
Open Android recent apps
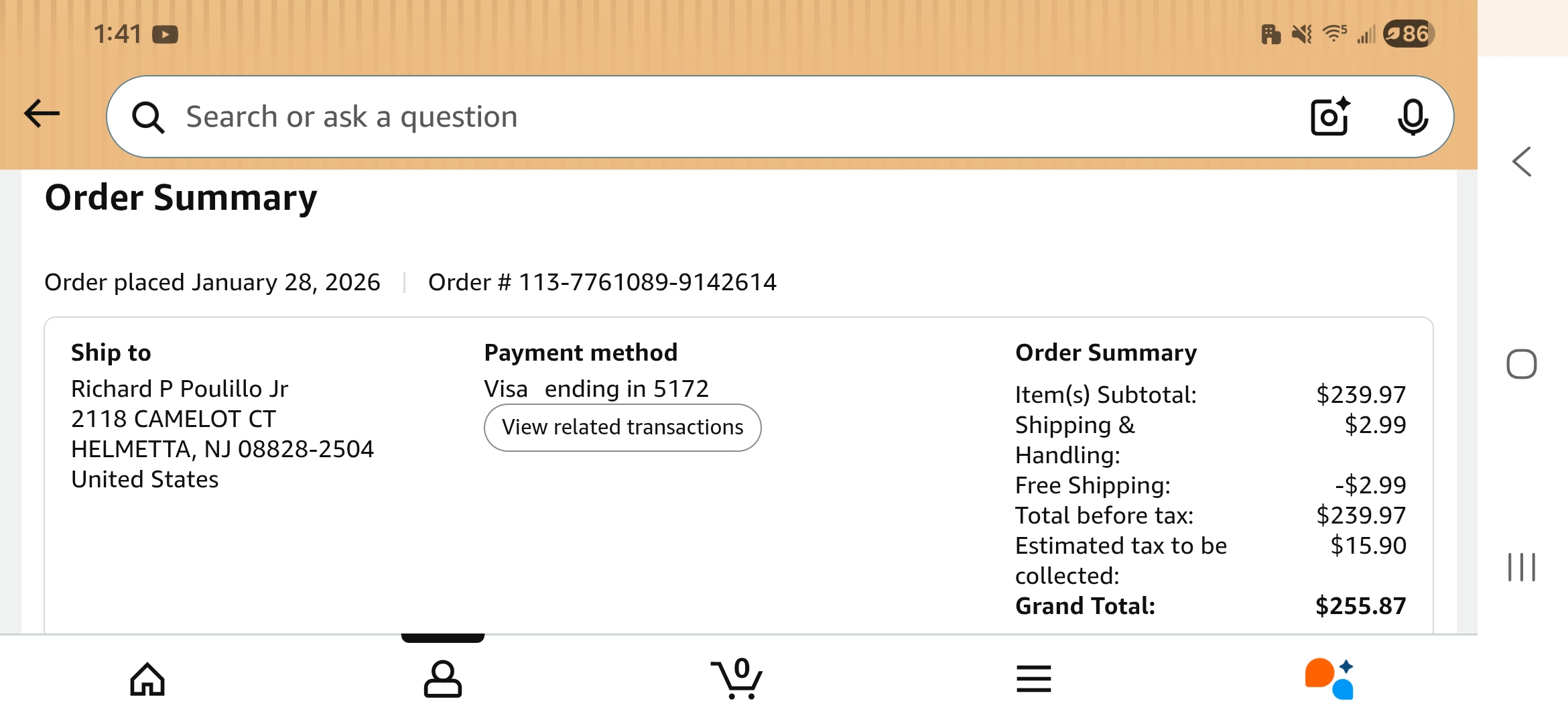point(1521,567)
